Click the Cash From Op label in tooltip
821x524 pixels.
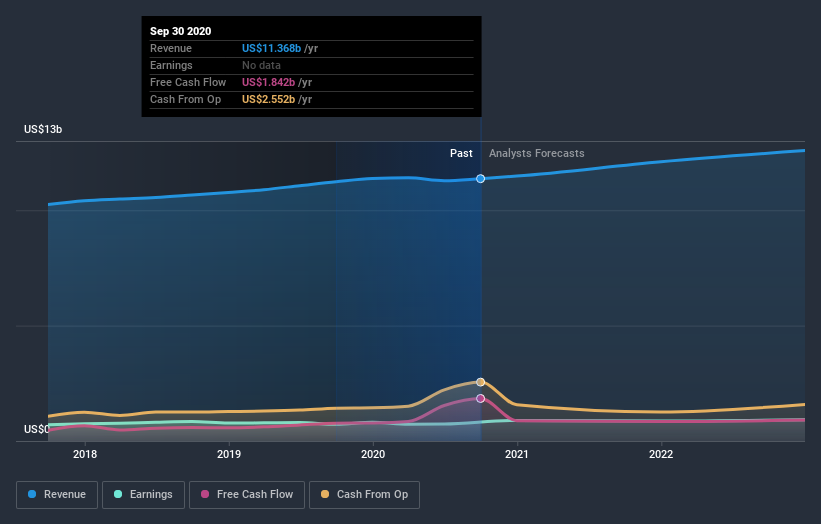185,99
